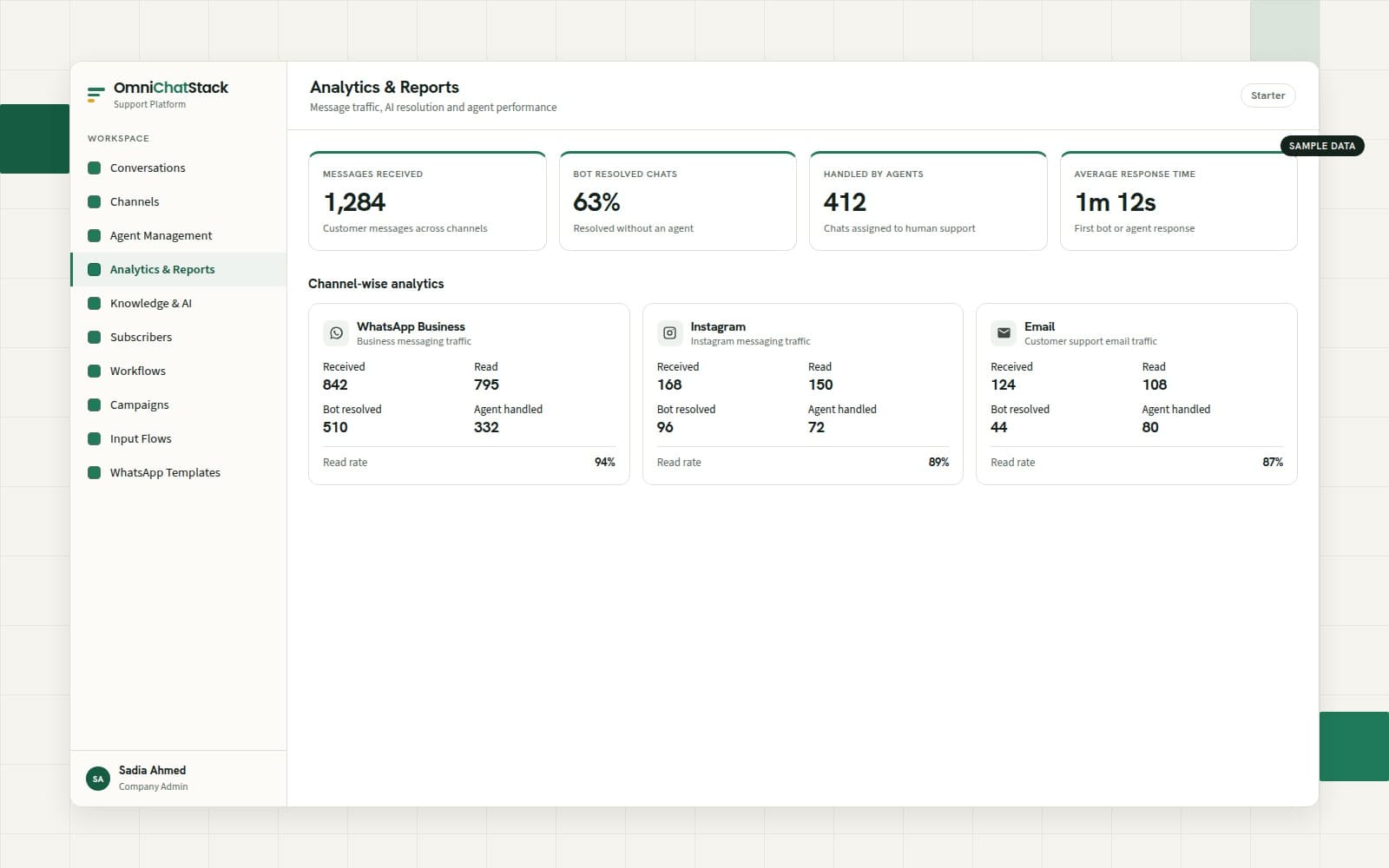Open Conversations in the sidebar
1389x868 pixels.
click(178, 168)
